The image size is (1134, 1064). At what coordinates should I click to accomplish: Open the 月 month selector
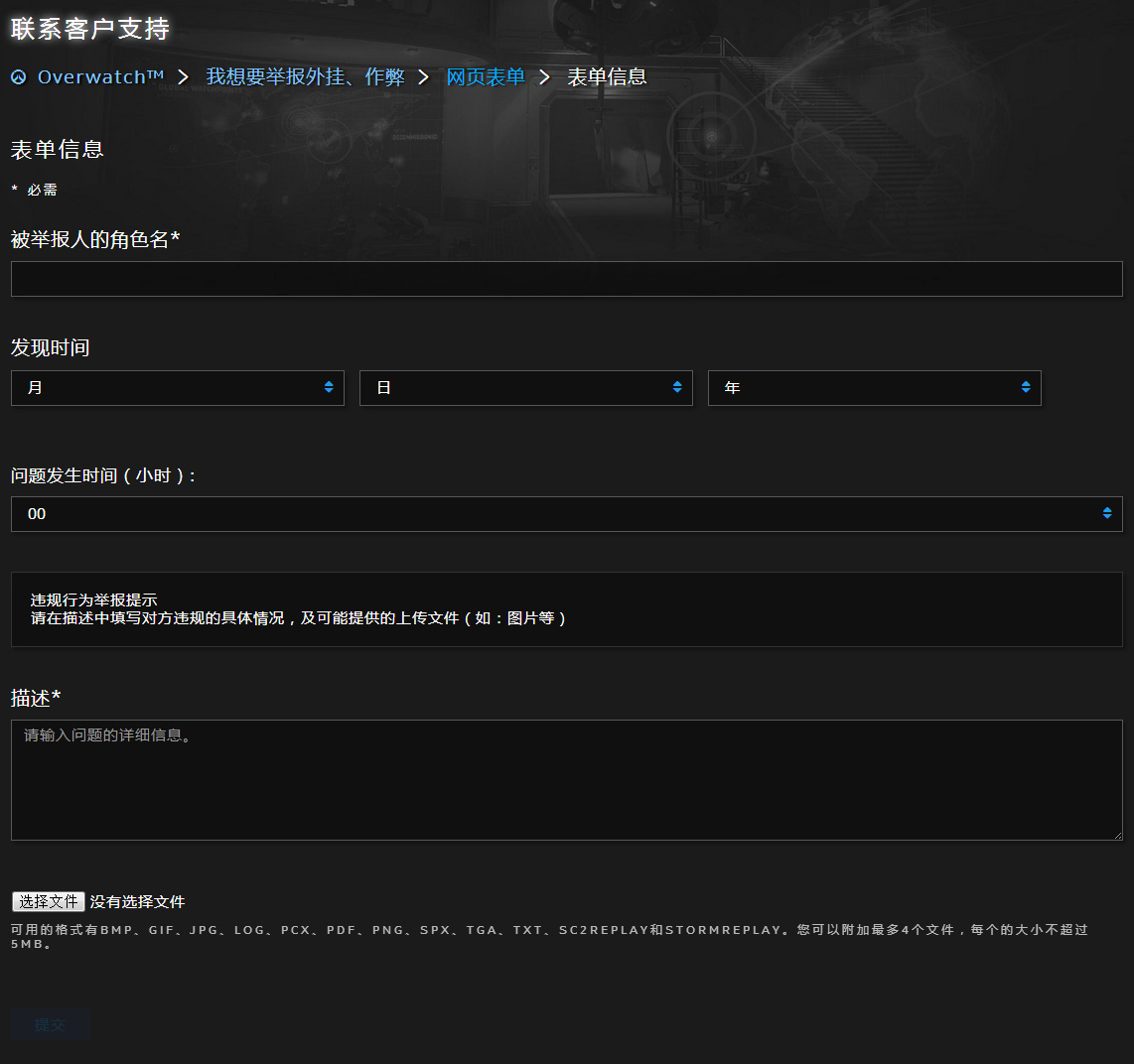pyautogui.click(x=177, y=387)
